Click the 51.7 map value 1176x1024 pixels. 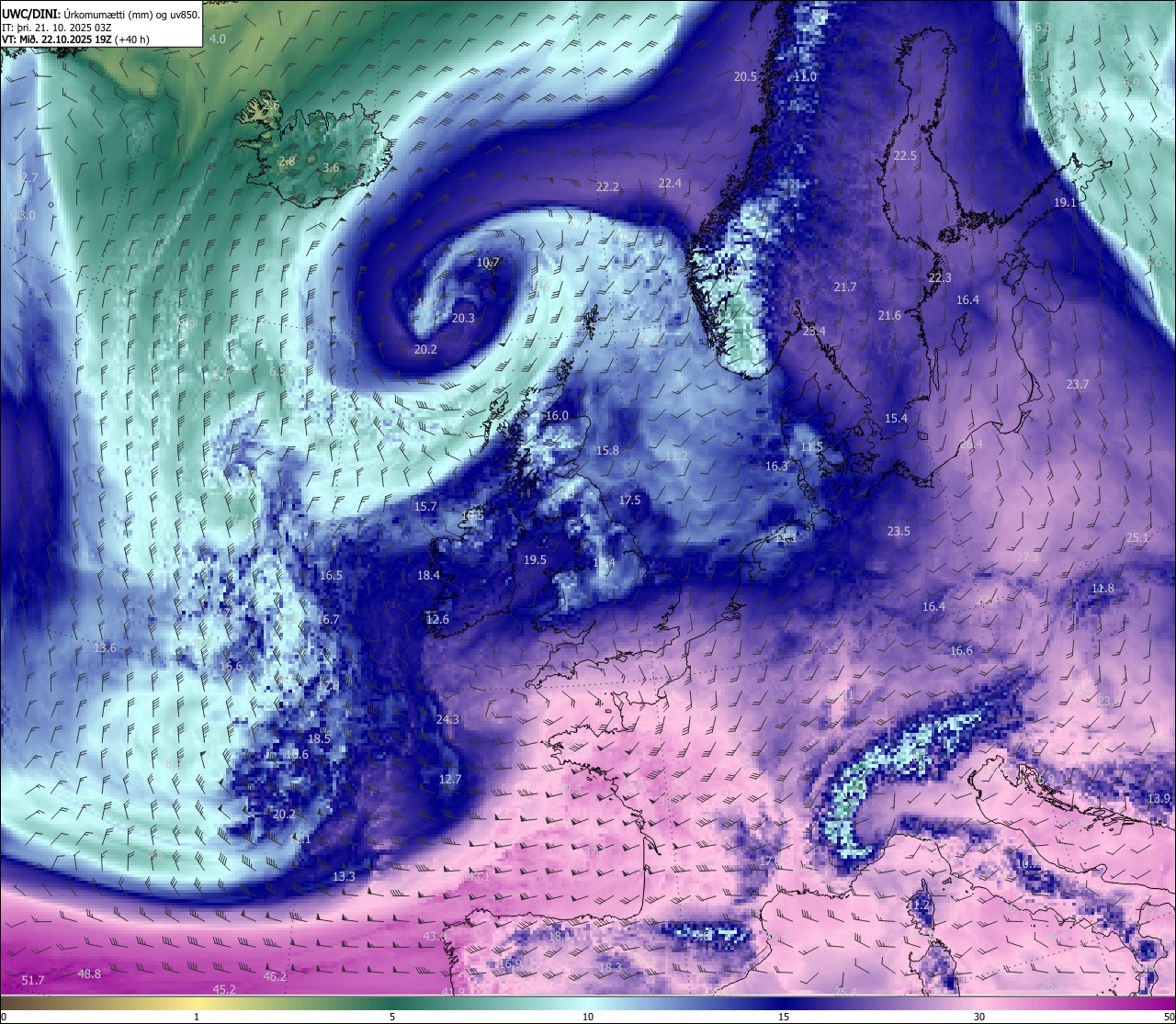click(33, 982)
